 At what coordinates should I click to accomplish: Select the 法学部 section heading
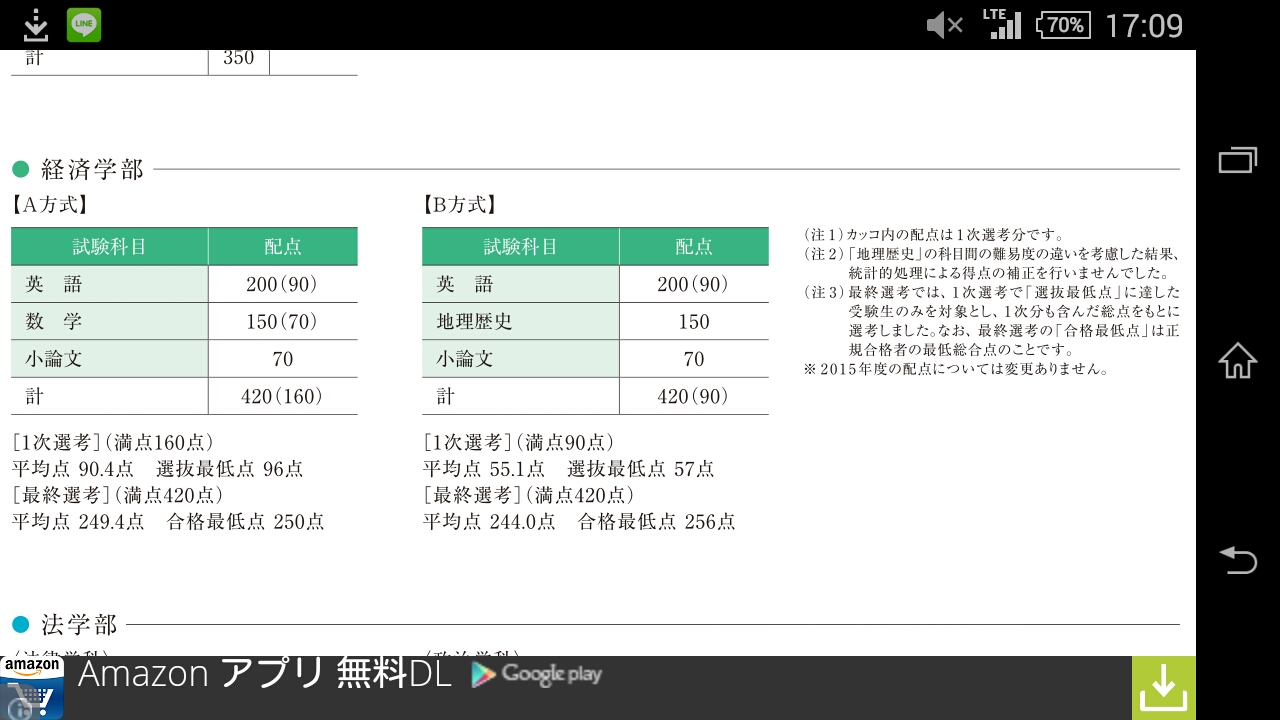(79, 625)
